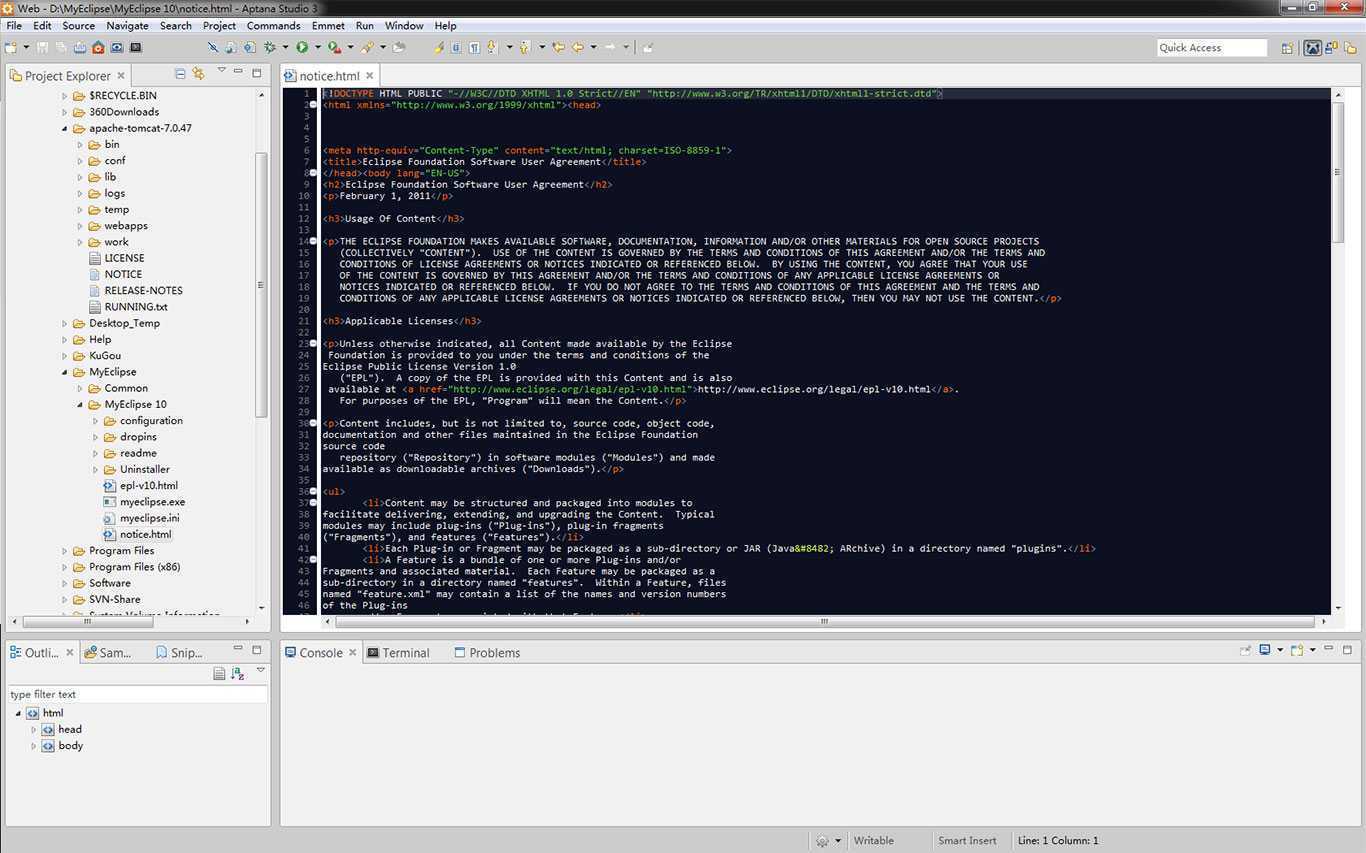
Task: Switch to the Terminal tab
Action: (397, 653)
